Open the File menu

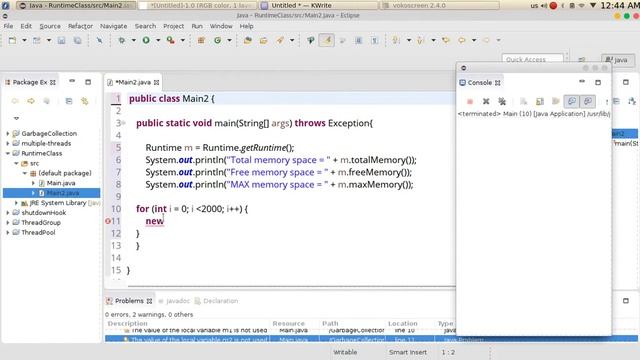tap(8, 26)
